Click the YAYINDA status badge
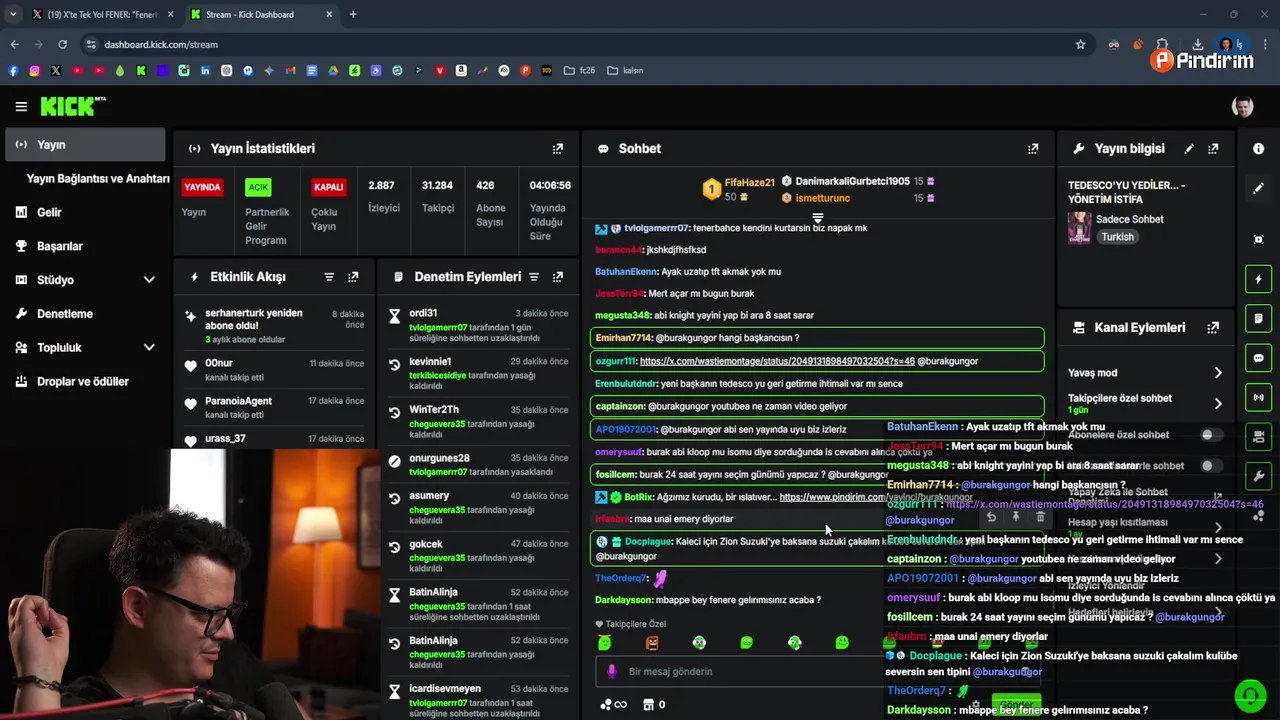 [202, 187]
